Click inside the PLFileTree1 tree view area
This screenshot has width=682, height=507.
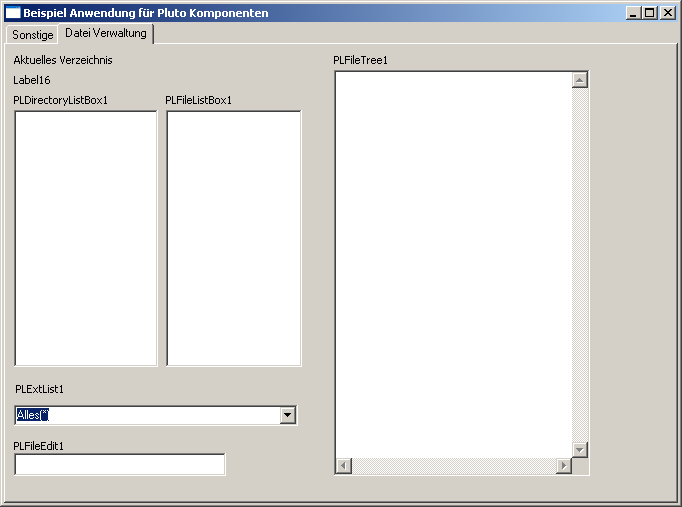(x=453, y=265)
